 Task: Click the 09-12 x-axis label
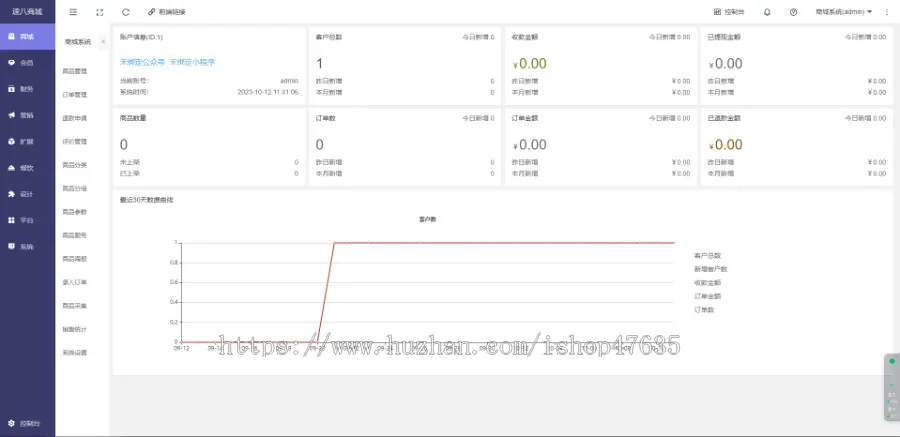click(x=181, y=348)
